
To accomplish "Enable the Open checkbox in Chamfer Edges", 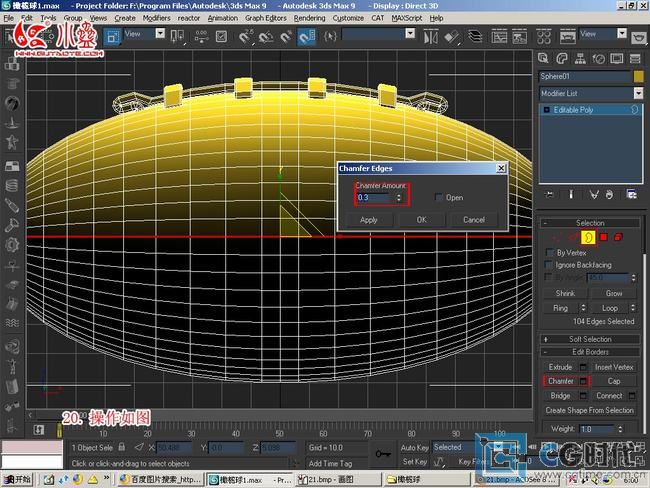I will point(439,197).
